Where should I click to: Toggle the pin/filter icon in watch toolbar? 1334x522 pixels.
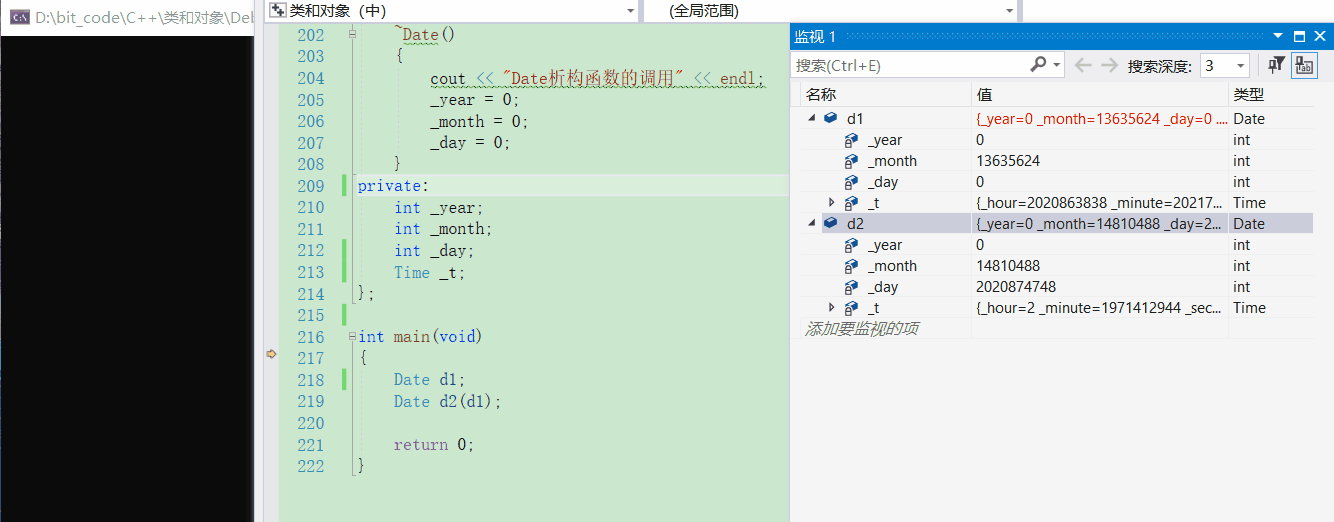point(1276,65)
